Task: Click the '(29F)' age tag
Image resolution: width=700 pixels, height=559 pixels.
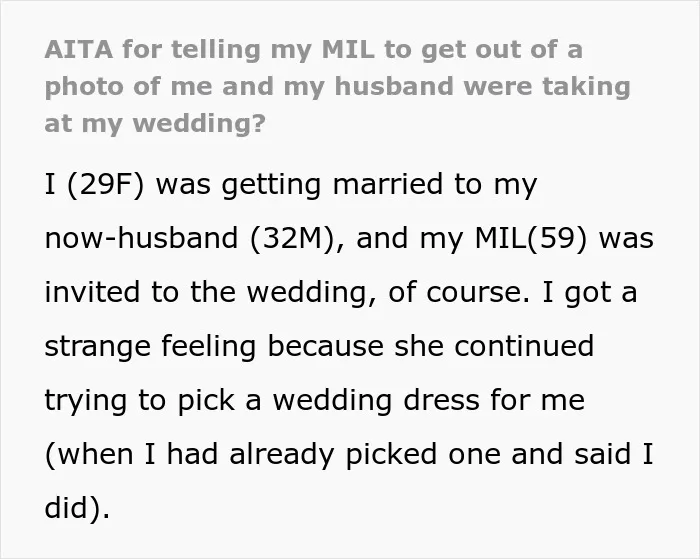Action: (106, 184)
